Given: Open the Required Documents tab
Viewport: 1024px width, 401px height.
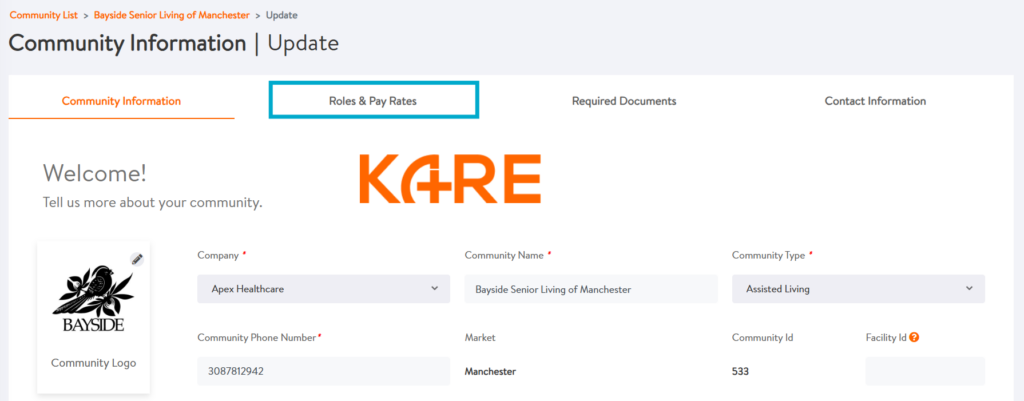Looking at the screenshot, I should pyautogui.click(x=624, y=101).
